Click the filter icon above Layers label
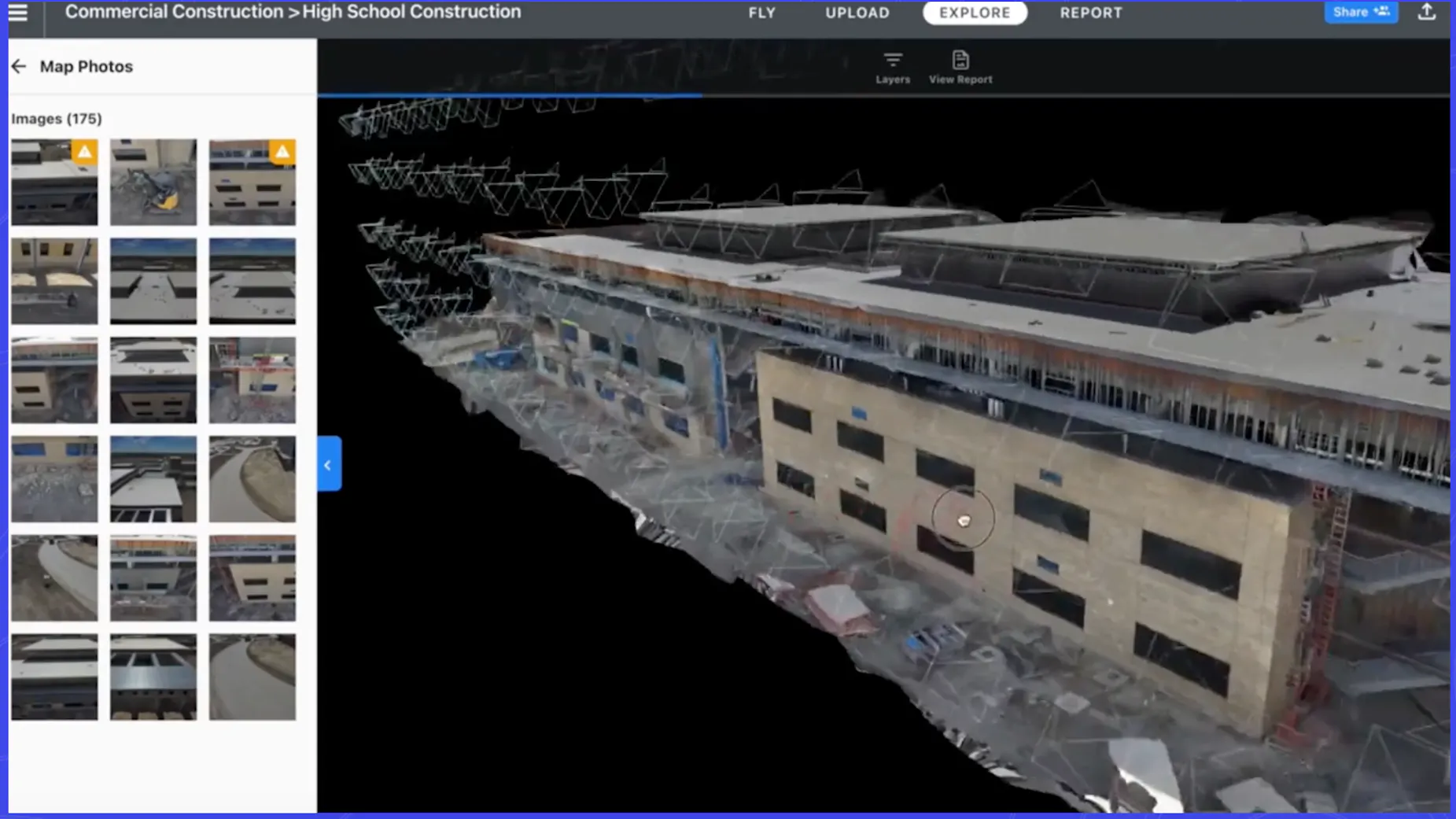 click(x=892, y=58)
